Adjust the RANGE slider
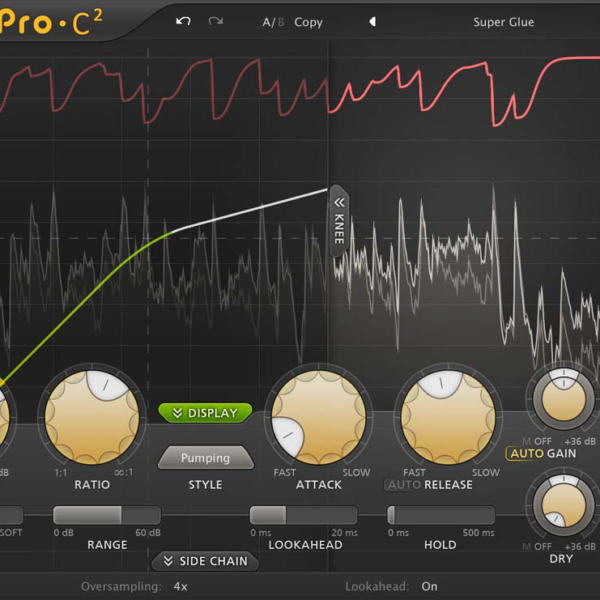Viewport: 600px width, 600px height. coord(107,515)
